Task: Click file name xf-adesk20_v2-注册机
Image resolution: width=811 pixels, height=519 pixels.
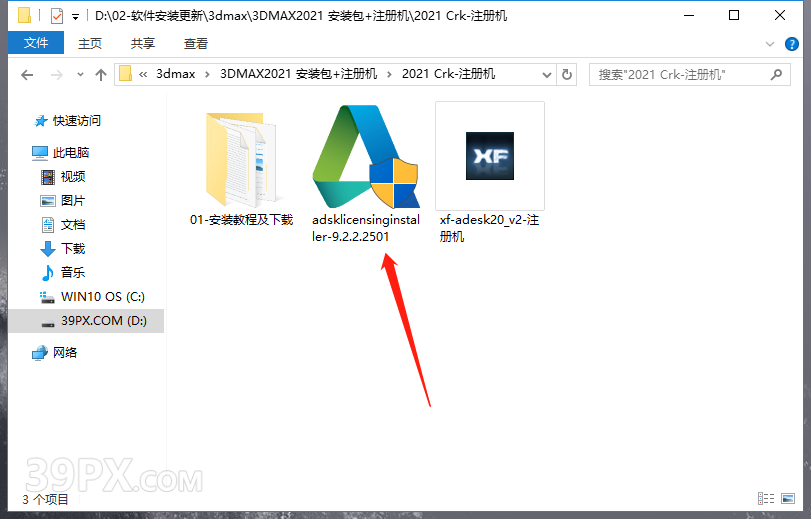Action: [490, 228]
